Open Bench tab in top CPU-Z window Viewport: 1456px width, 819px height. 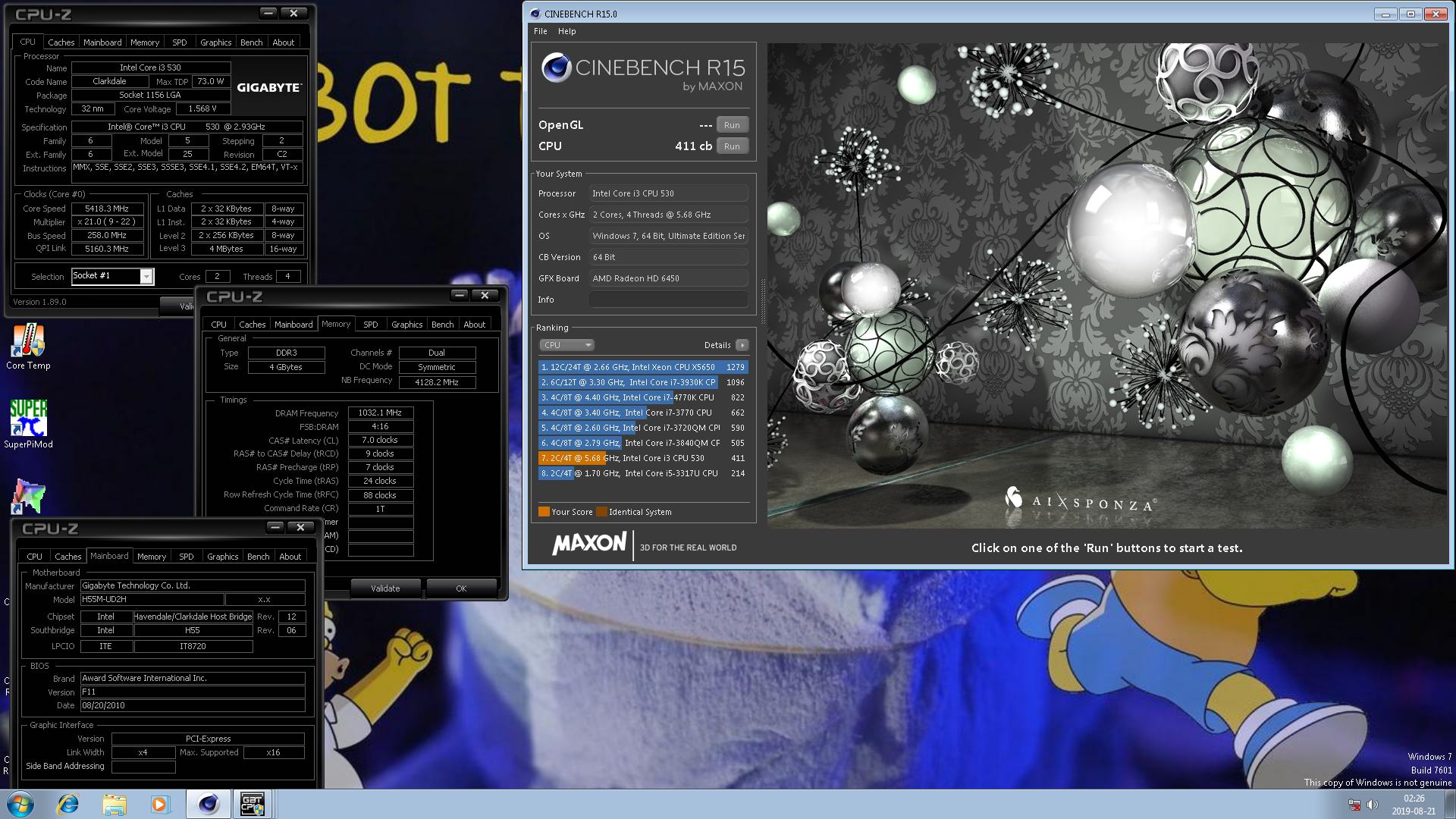coord(252,42)
